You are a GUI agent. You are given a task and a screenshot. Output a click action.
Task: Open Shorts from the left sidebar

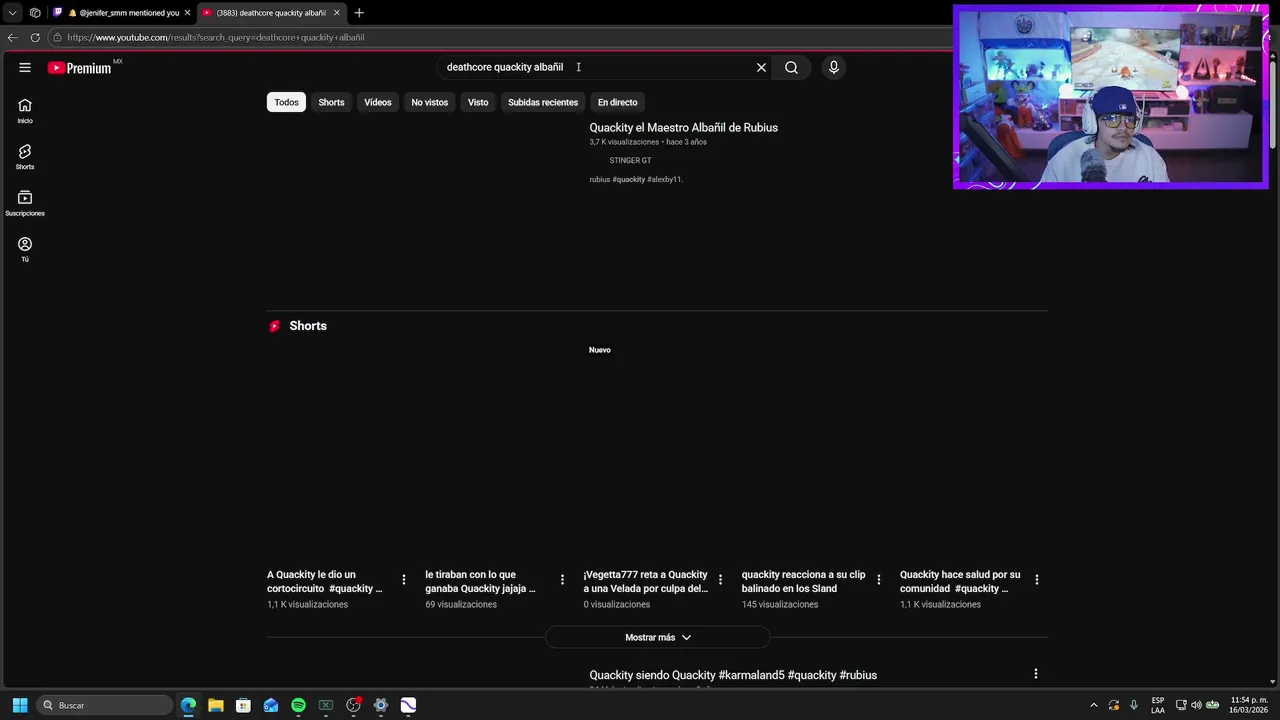[x=25, y=157]
